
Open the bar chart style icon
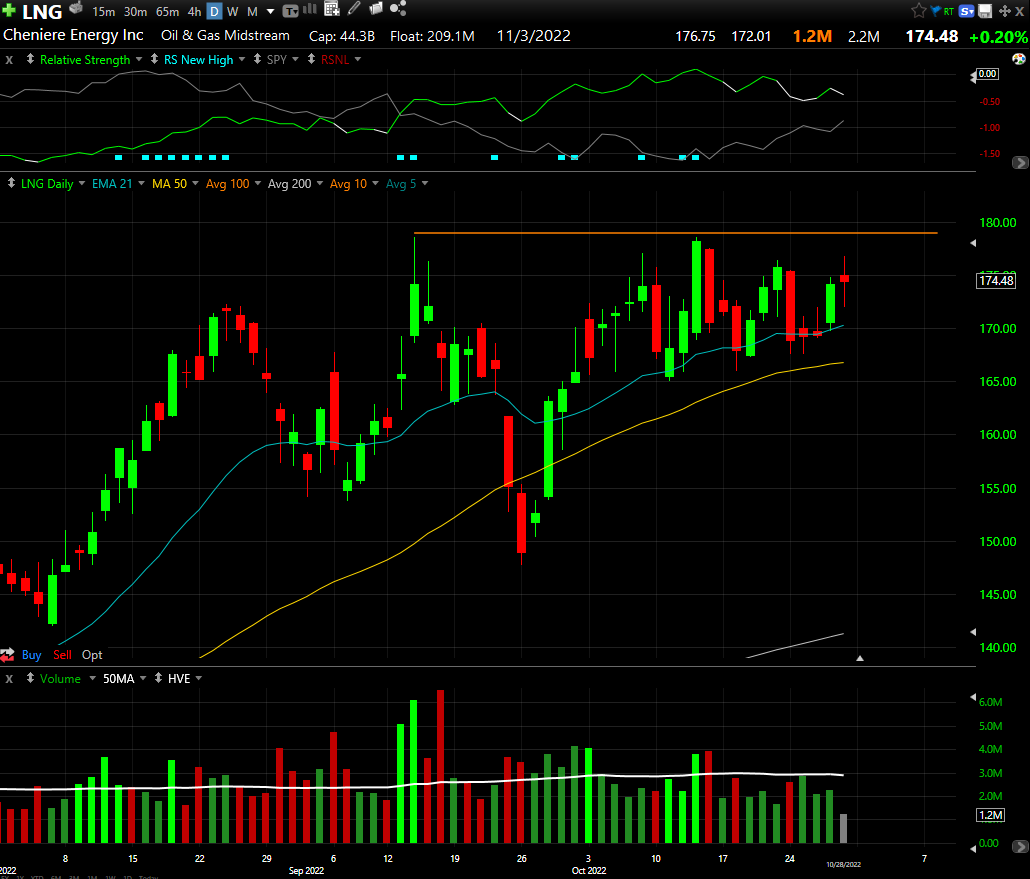(x=309, y=9)
